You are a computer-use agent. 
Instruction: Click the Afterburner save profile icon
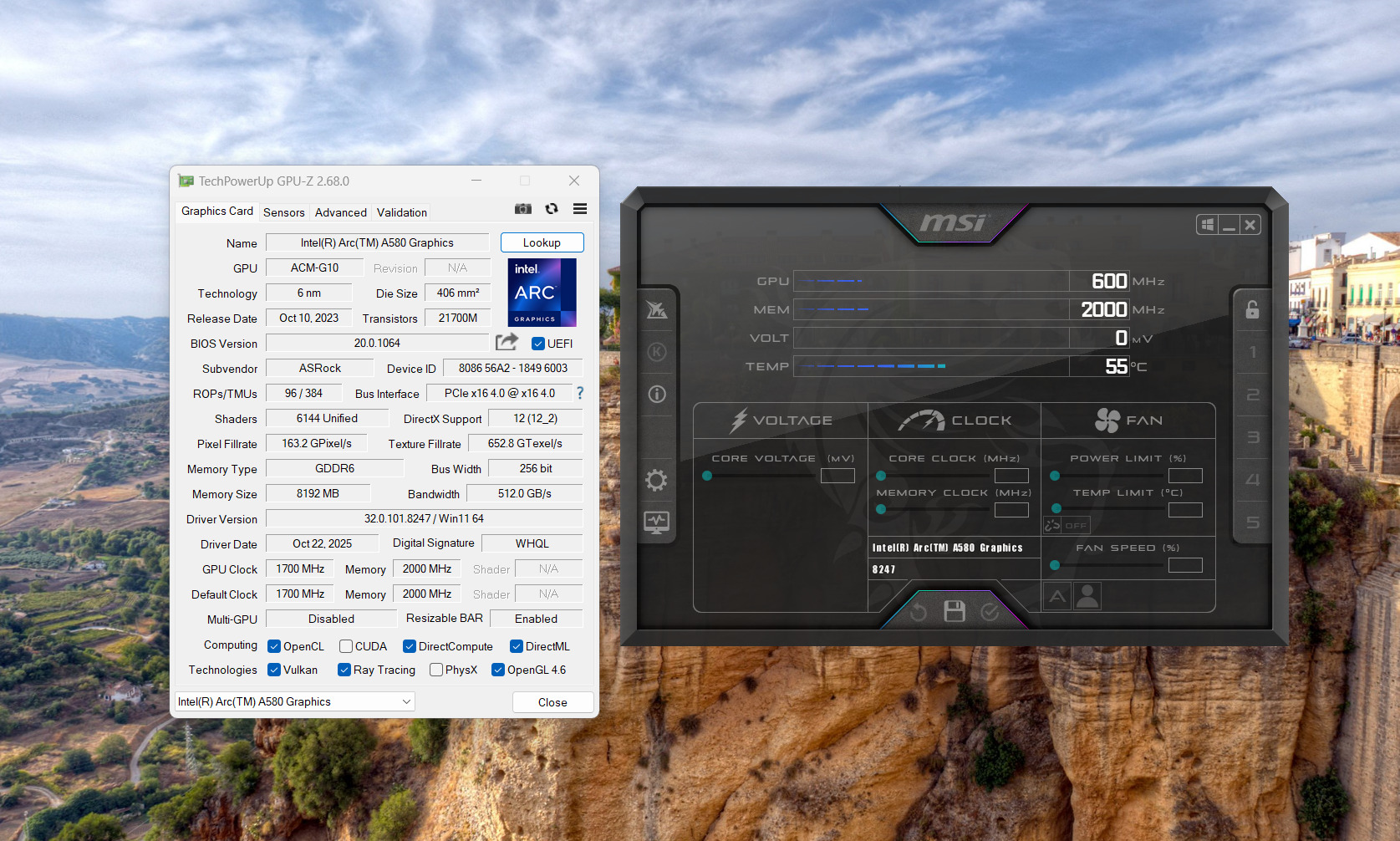tap(955, 611)
